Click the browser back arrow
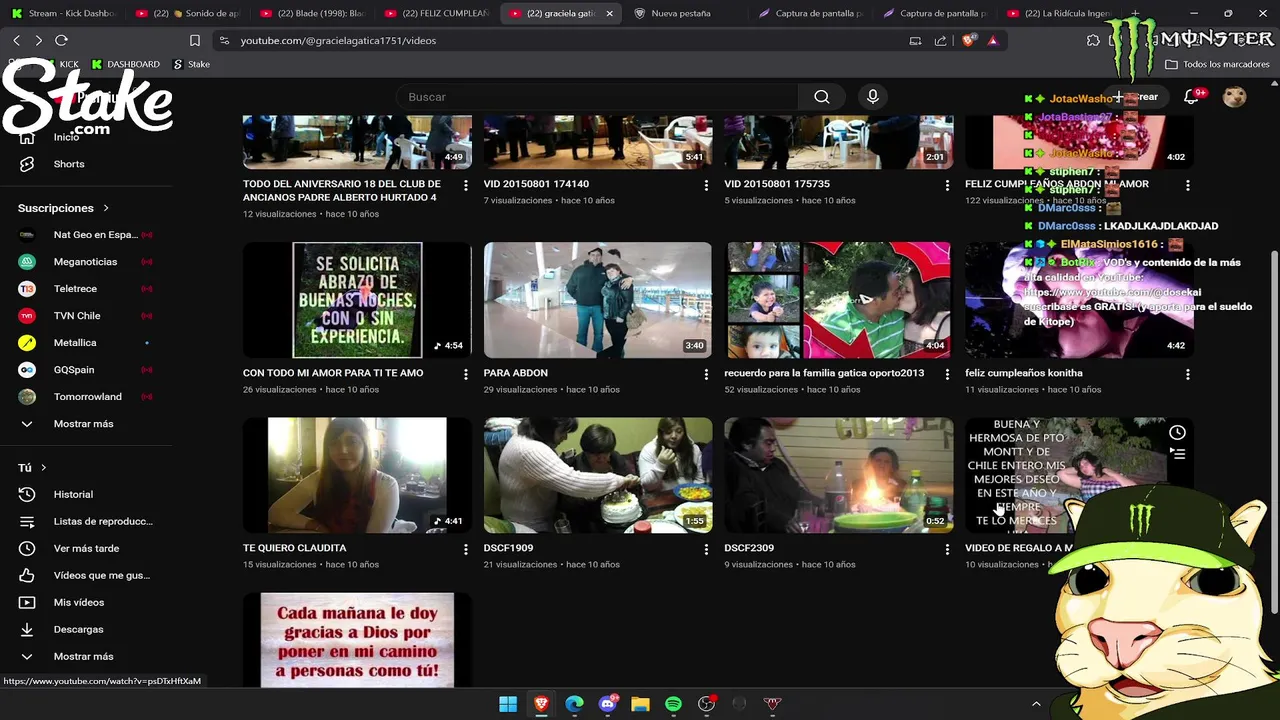 (16, 40)
